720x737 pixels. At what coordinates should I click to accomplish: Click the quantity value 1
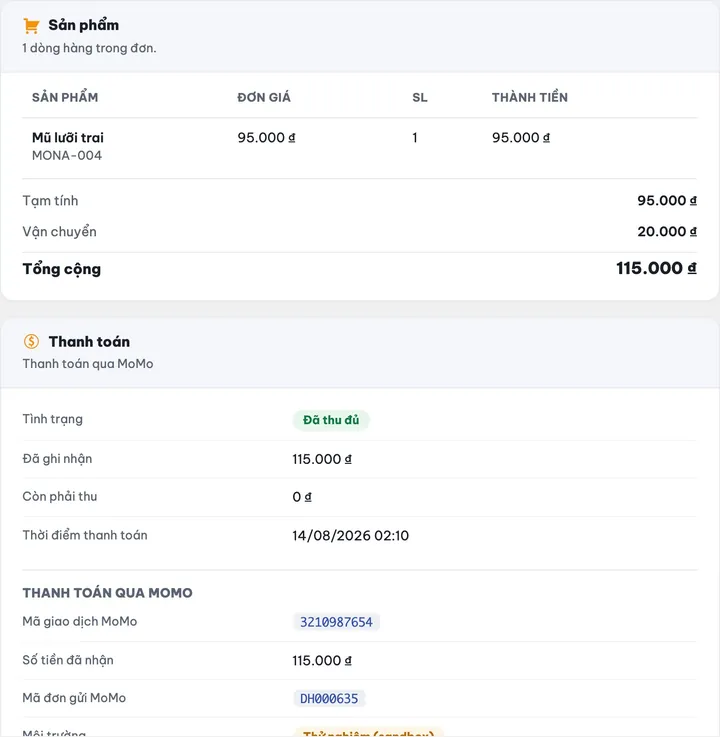[x=415, y=138]
